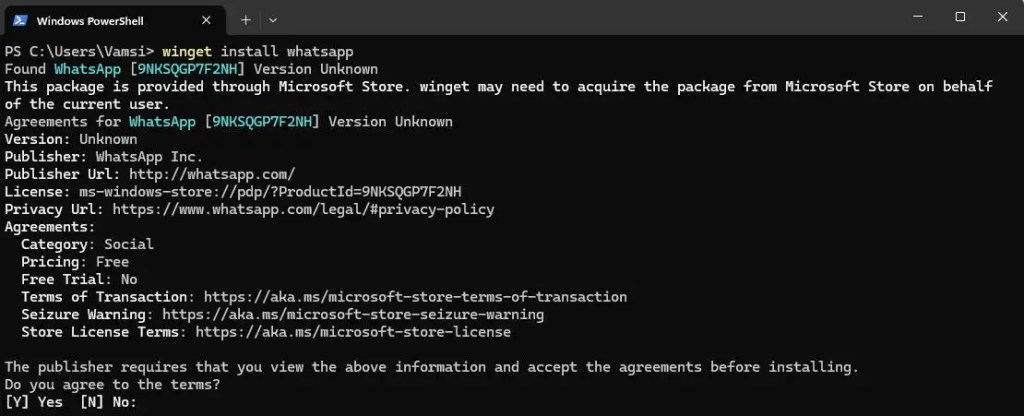Click the winget install whatsapp command text
Screen dimensions: 1024x416
pos(258,52)
